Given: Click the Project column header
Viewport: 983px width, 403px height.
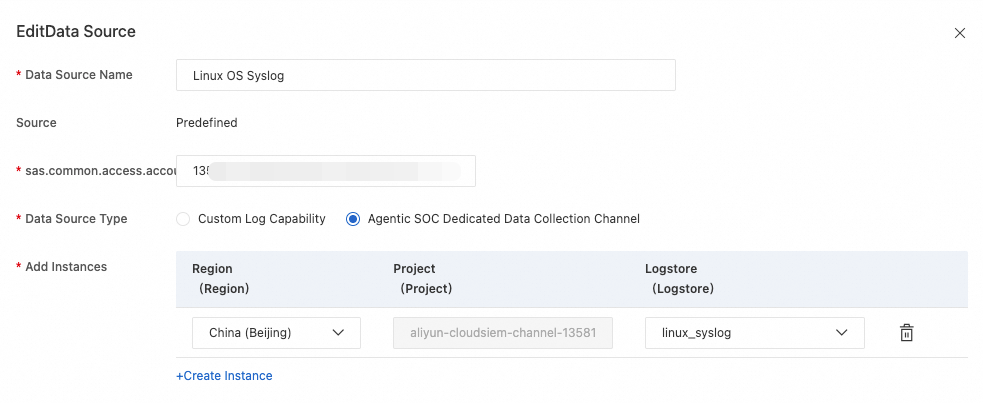Looking at the screenshot, I should tap(423, 279).
